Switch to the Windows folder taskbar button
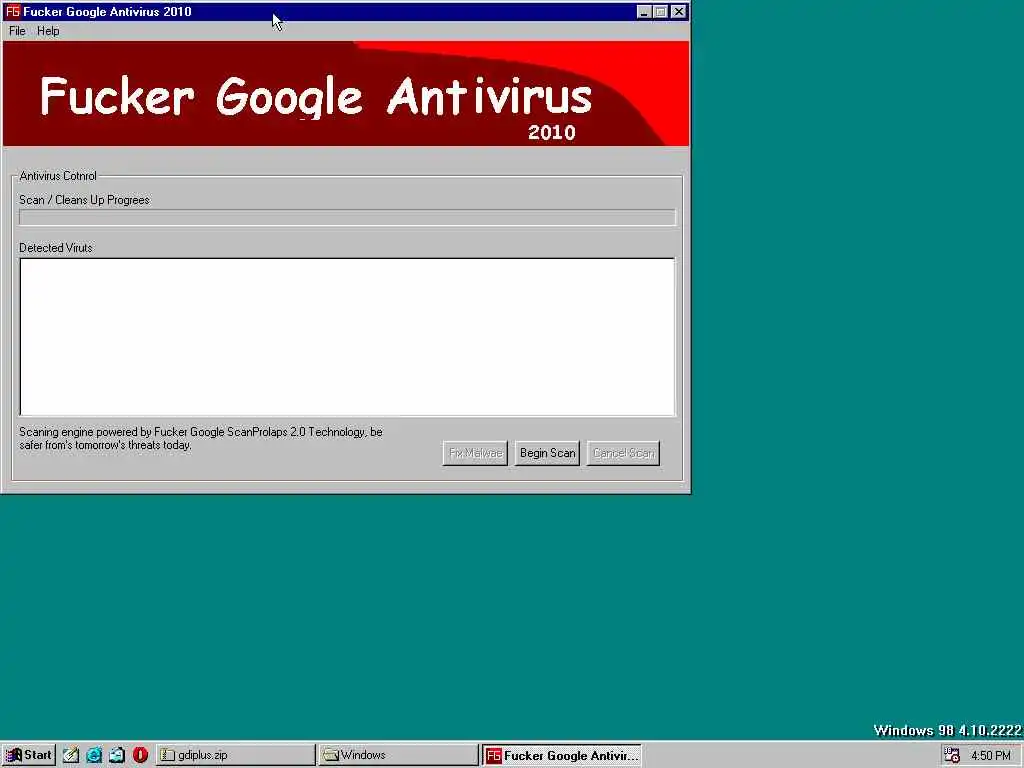The height and width of the screenshot is (768, 1024). pos(398,755)
